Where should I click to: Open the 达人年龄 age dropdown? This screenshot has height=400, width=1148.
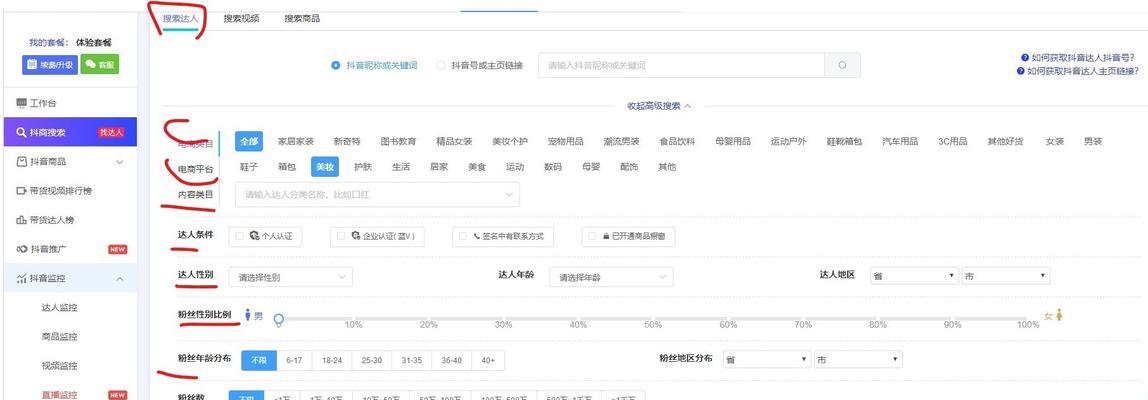[611, 277]
